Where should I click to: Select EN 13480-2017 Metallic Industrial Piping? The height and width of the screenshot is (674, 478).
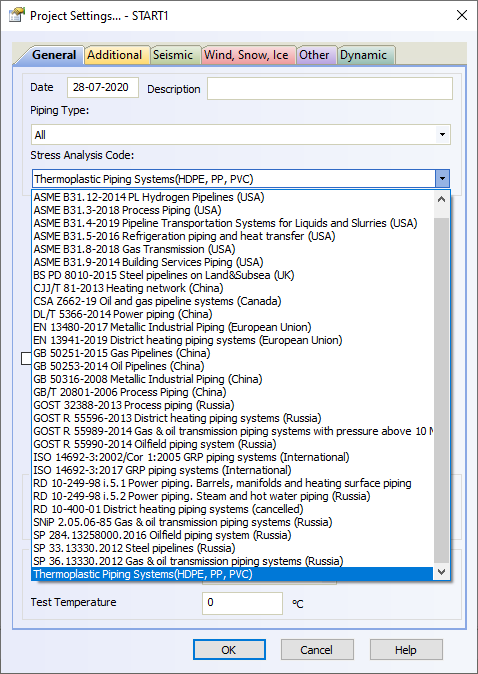pos(232,327)
